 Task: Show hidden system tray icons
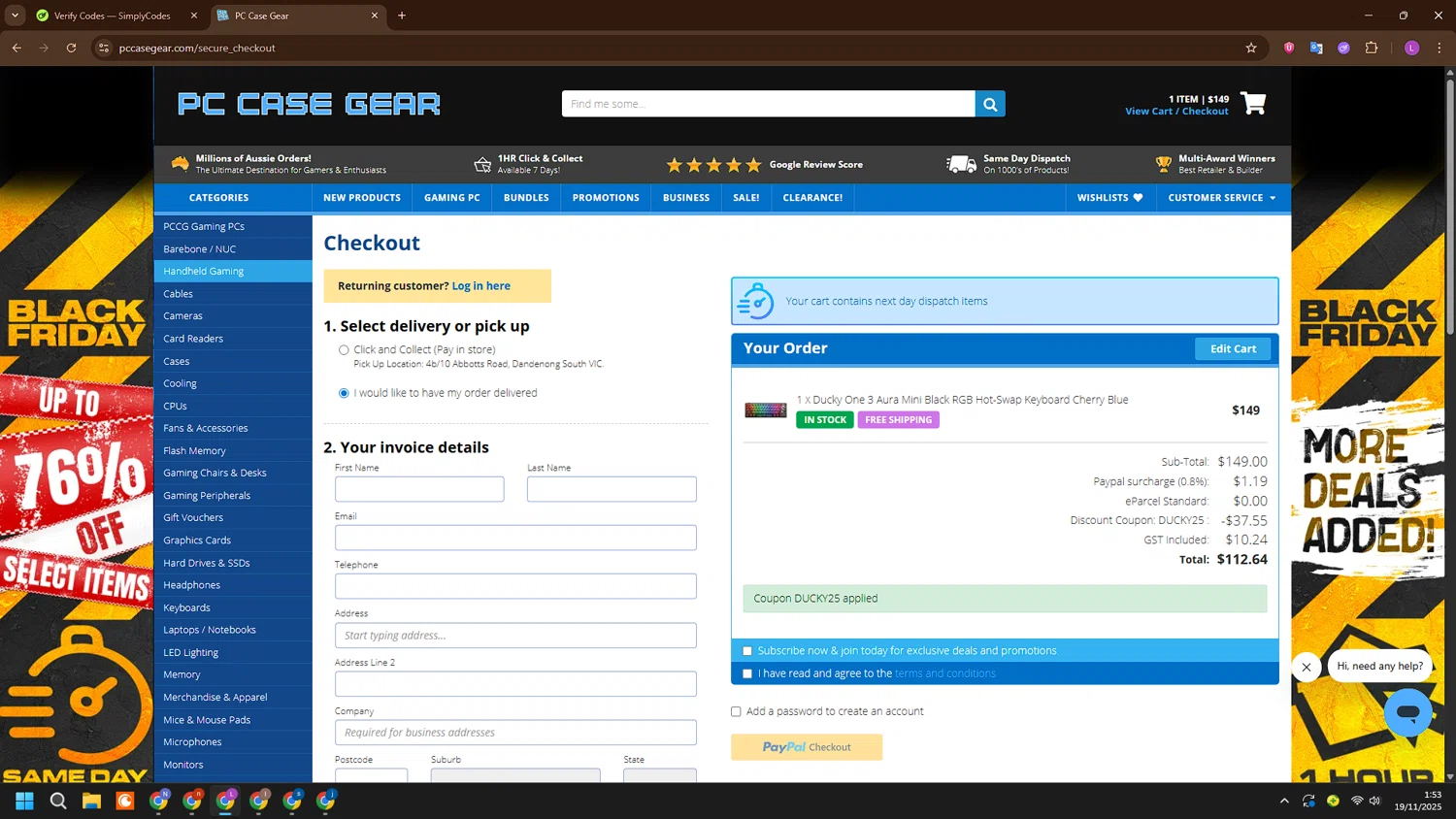click(x=1284, y=801)
